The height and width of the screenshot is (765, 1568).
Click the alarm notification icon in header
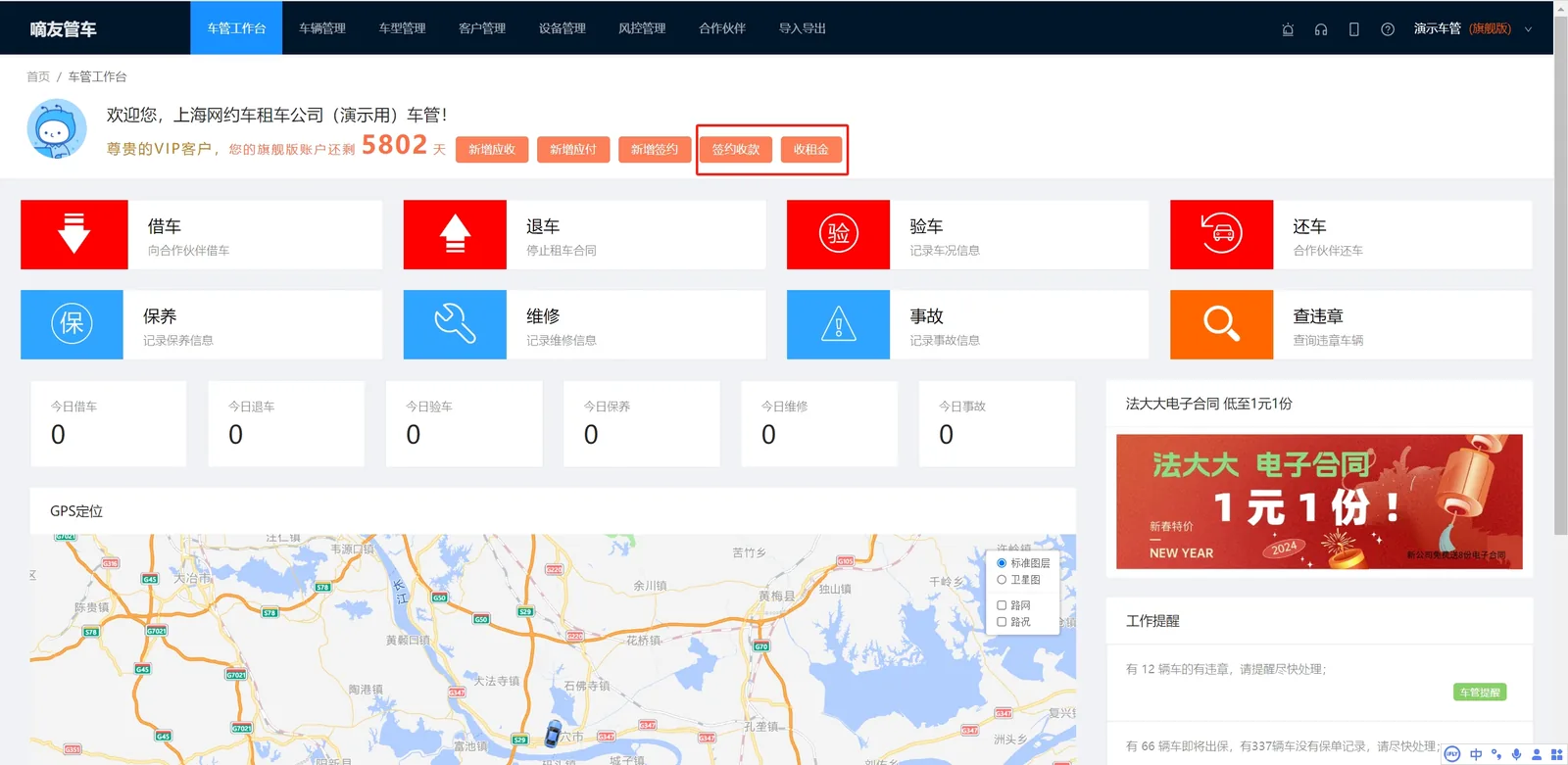(x=1288, y=29)
